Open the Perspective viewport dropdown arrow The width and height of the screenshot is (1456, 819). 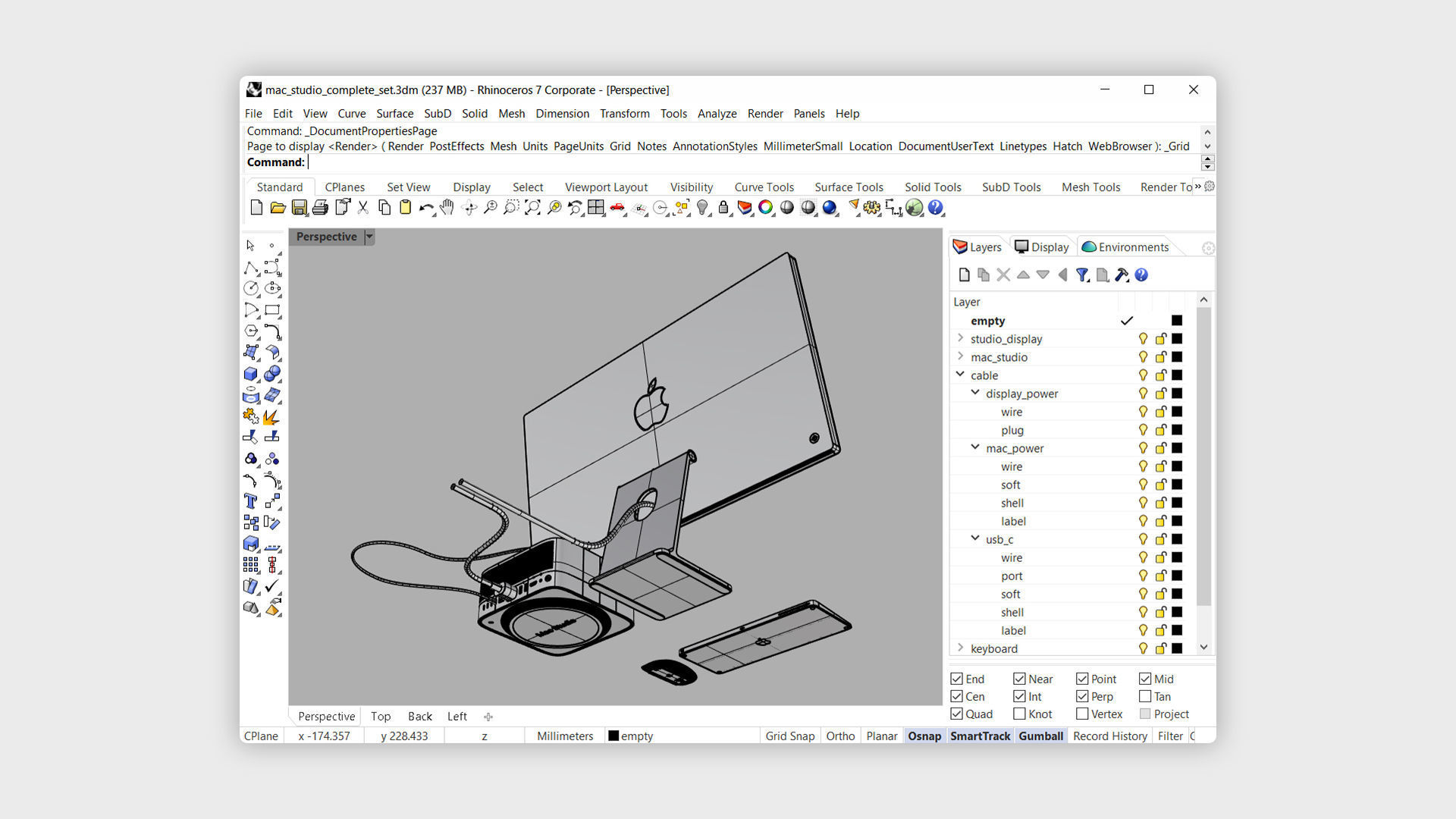369,237
